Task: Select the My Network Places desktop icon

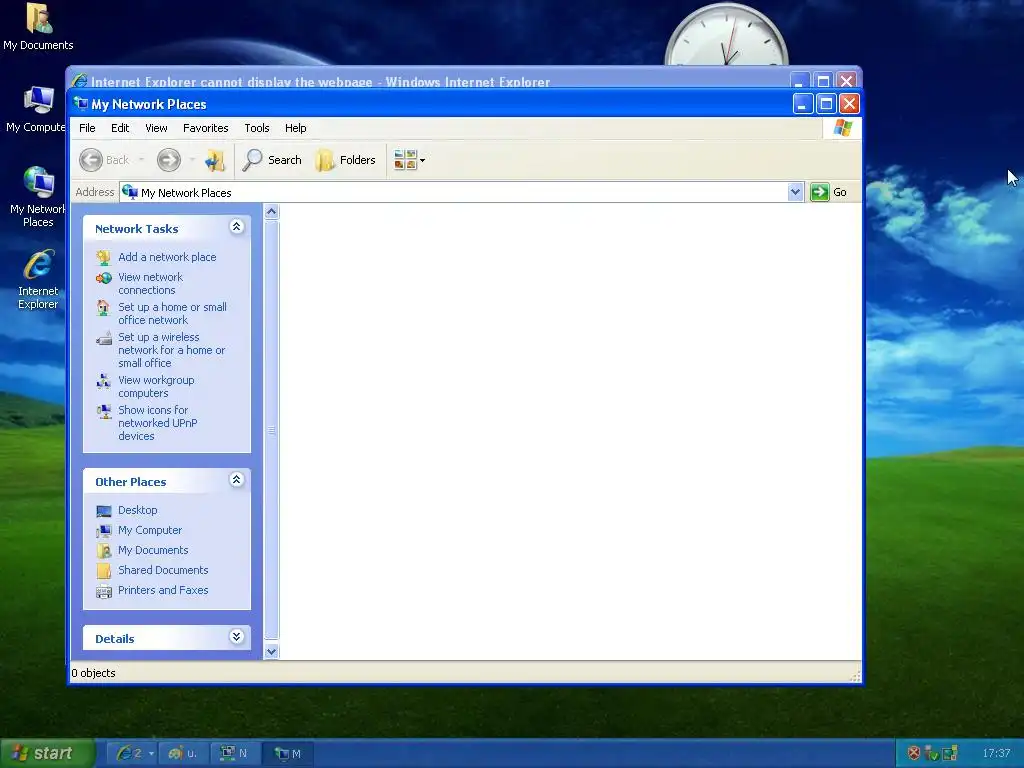Action: (x=38, y=196)
